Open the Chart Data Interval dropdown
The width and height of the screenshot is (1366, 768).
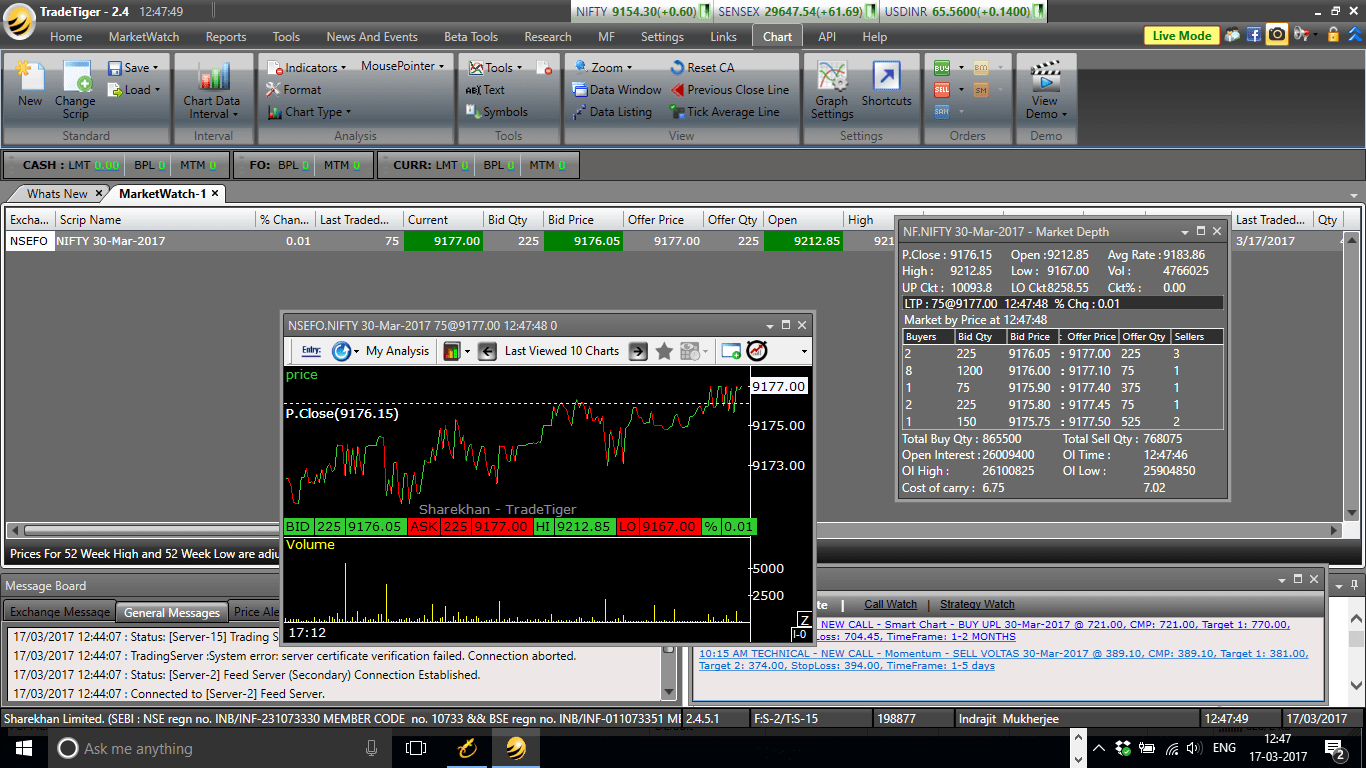point(212,90)
